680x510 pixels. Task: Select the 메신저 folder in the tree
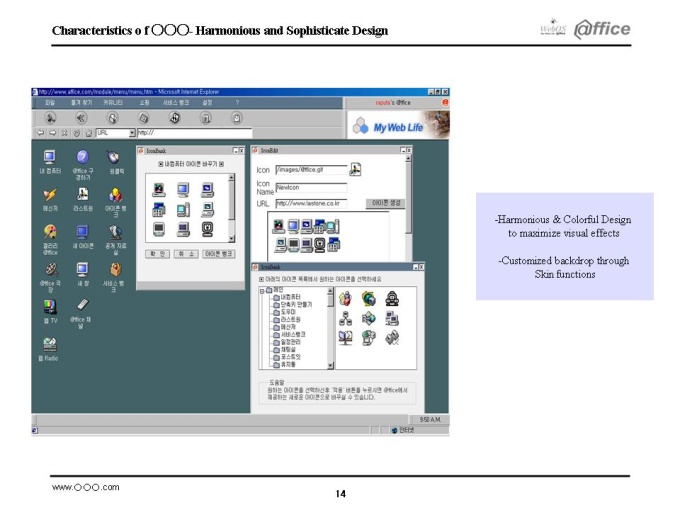284,327
